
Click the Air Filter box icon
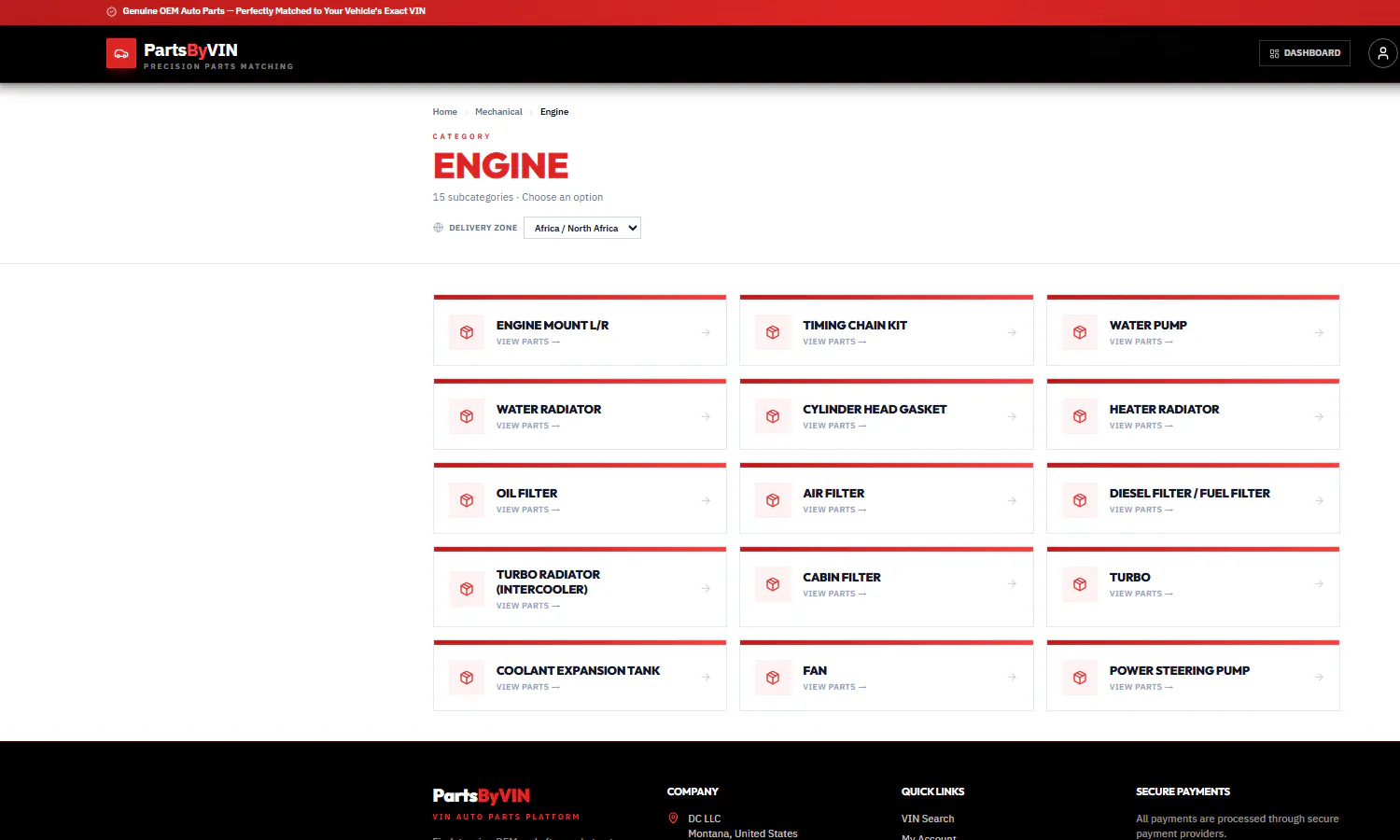(x=773, y=500)
